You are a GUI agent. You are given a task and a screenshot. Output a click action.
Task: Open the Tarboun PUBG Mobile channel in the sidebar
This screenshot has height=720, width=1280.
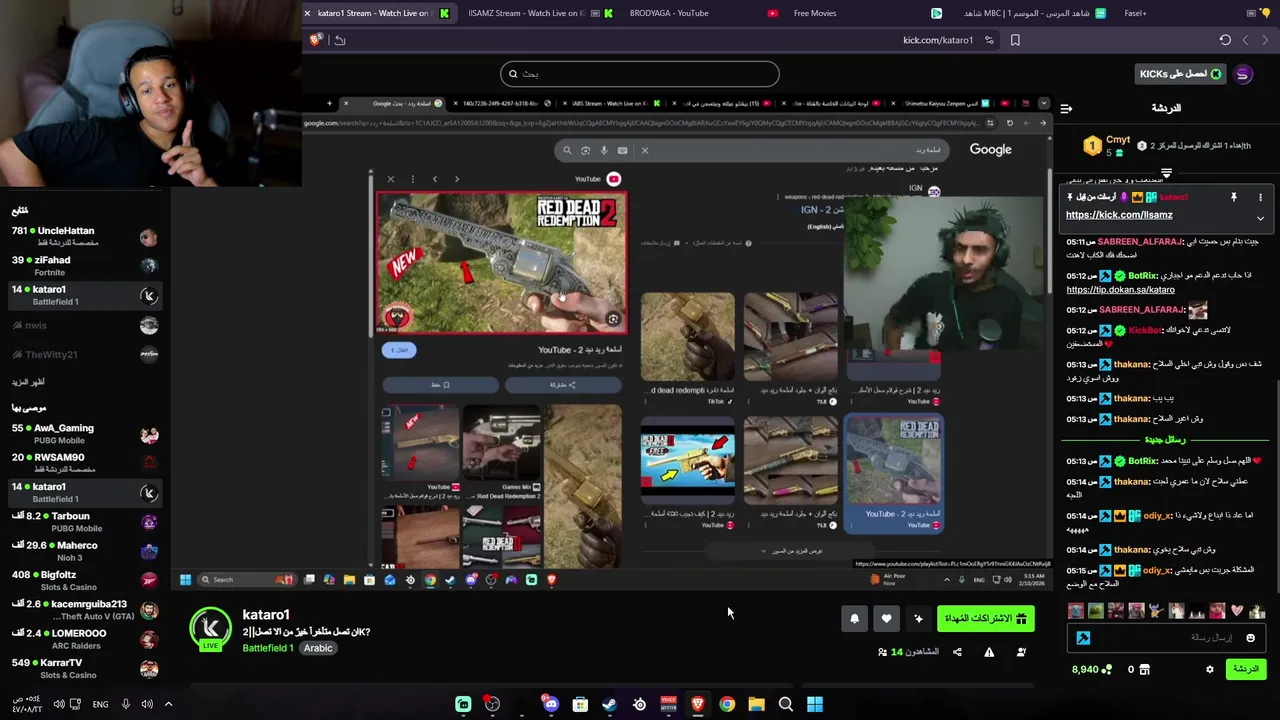(84, 522)
